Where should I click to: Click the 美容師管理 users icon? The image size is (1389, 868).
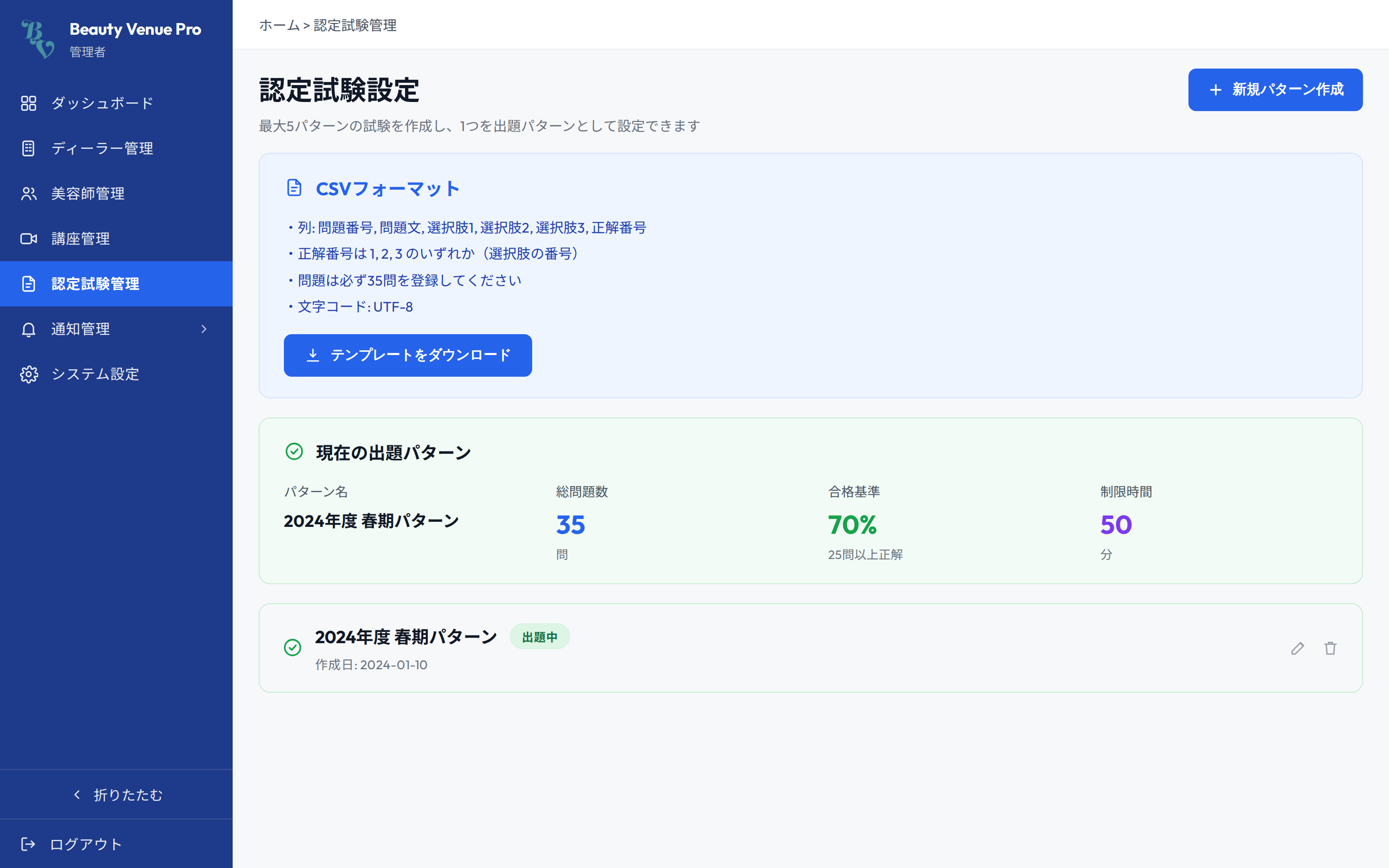click(x=29, y=194)
